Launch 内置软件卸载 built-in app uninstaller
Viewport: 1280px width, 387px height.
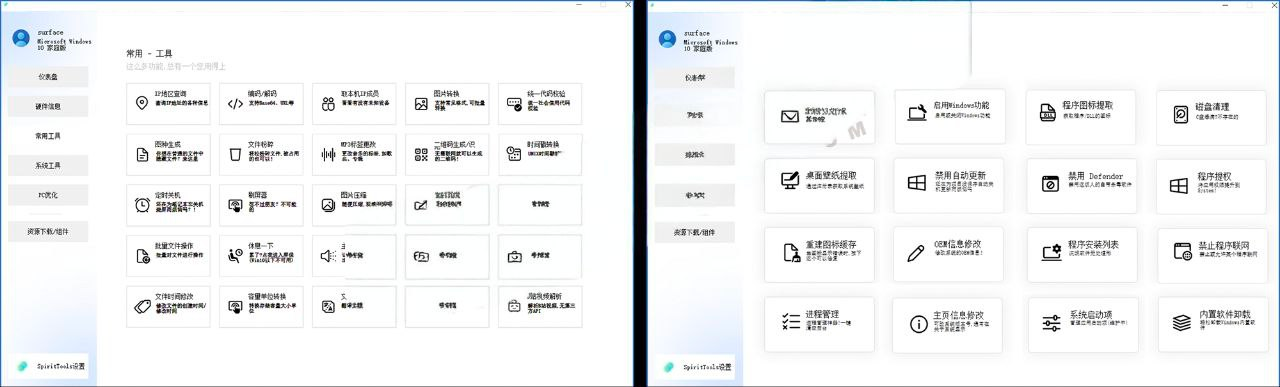(1212, 324)
